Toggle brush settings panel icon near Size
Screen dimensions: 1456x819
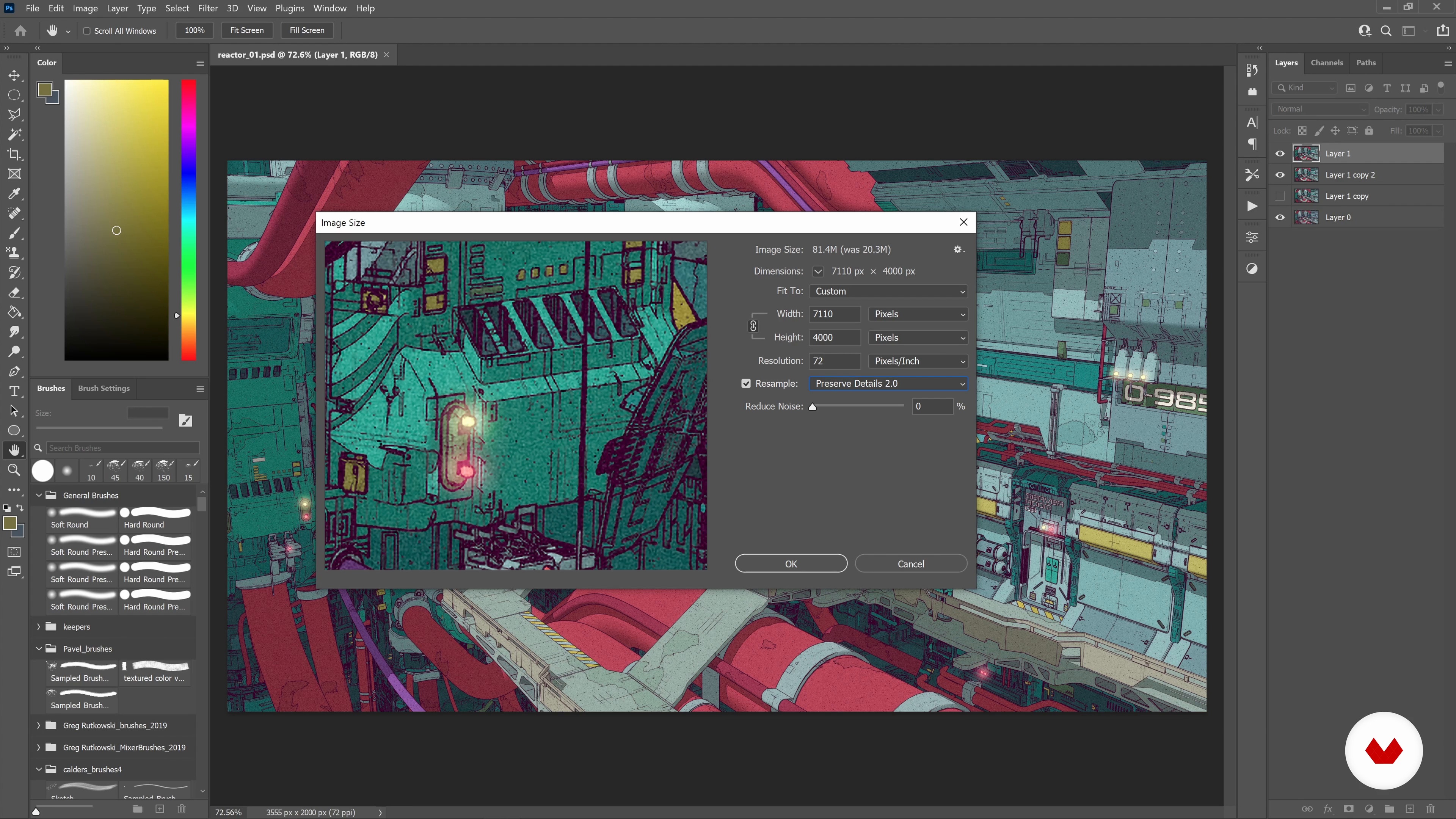(x=185, y=420)
